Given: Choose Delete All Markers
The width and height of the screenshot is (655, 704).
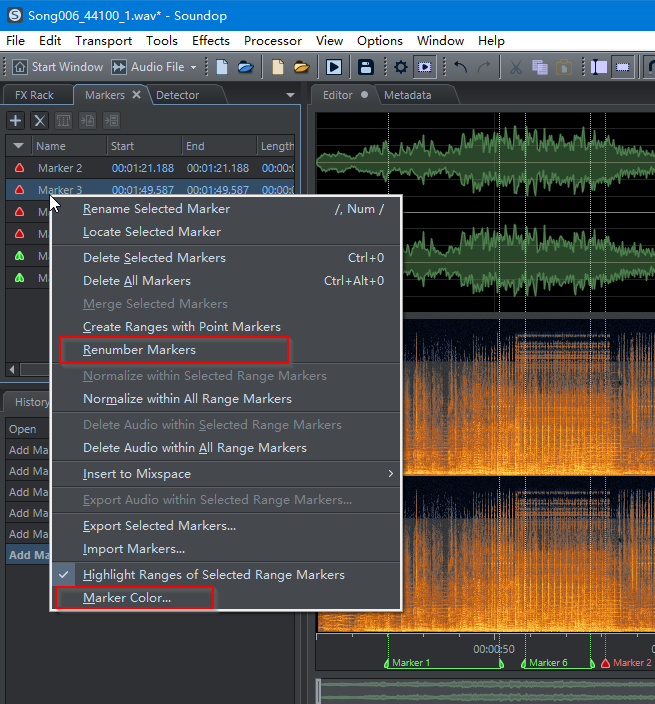Looking at the screenshot, I should point(226,281).
